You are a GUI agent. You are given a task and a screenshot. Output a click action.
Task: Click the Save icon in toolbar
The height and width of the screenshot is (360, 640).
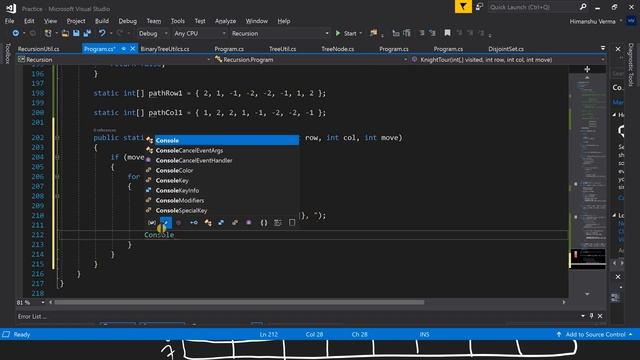tap(76, 33)
